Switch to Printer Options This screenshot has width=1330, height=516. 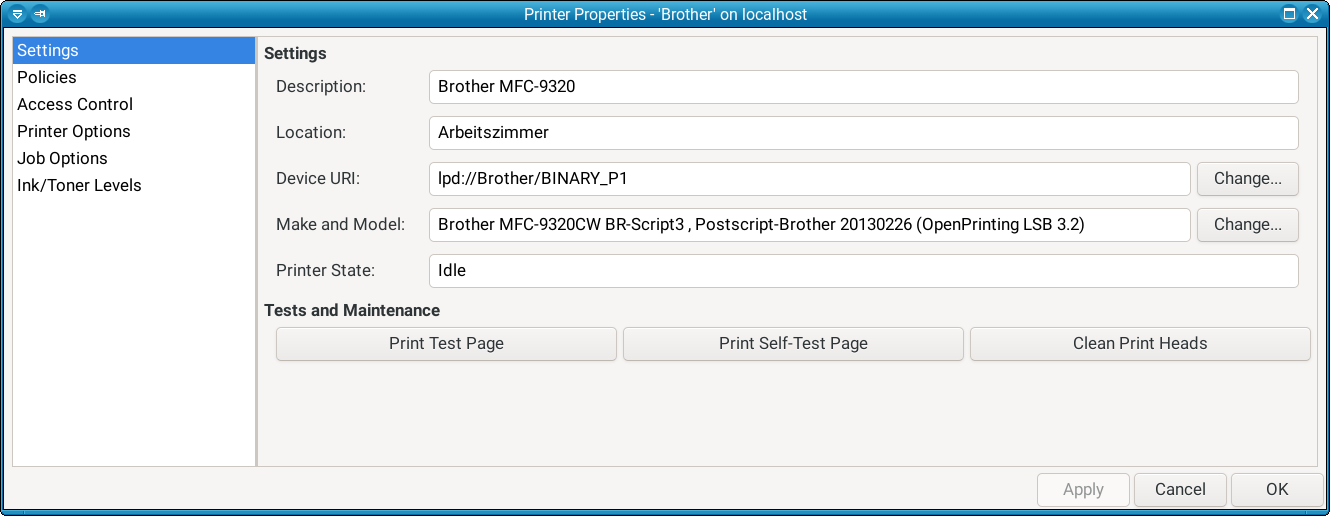pyautogui.click(x=74, y=131)
